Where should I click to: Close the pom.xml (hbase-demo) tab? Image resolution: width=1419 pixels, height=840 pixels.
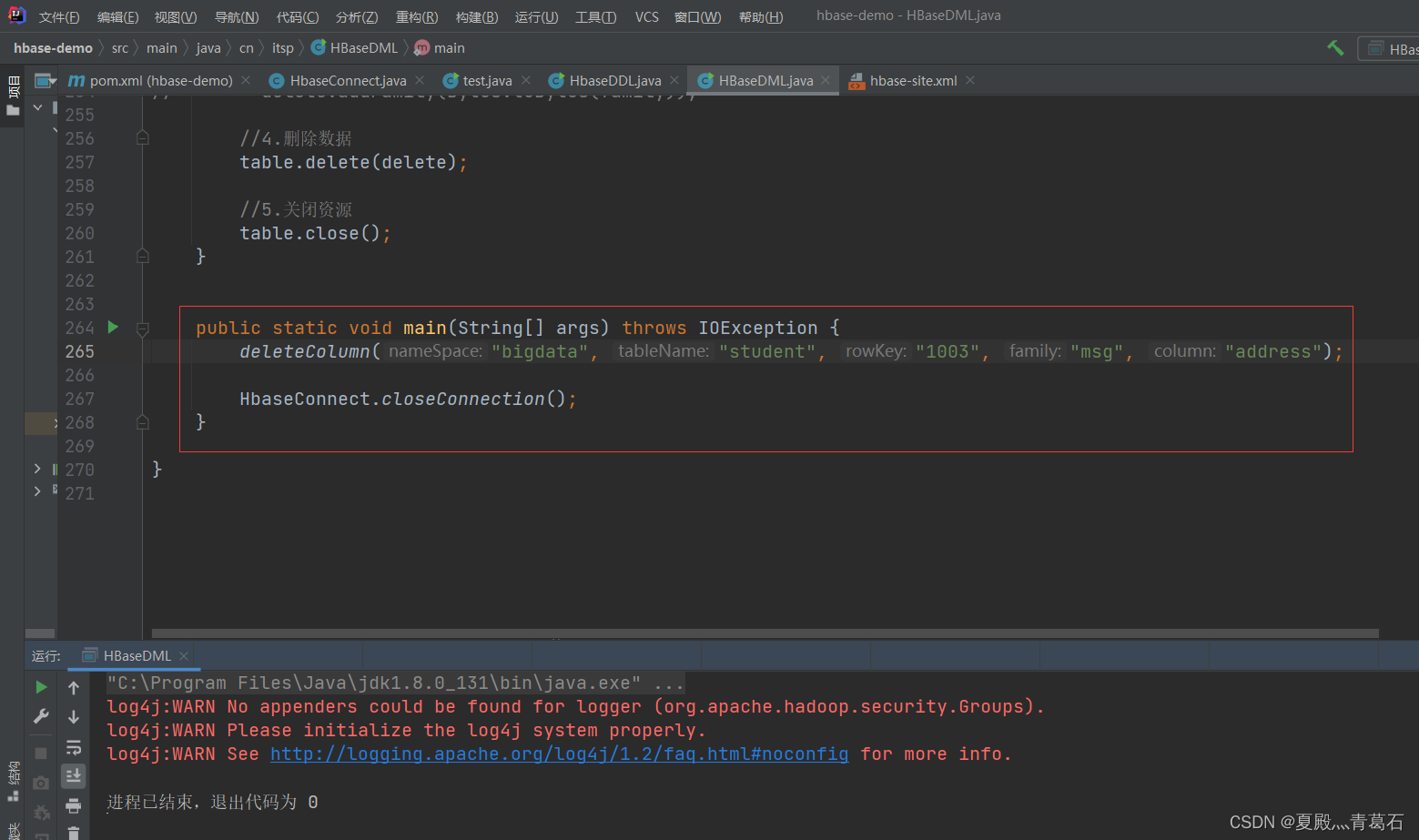pyautogui.click(x=246, y=80)
